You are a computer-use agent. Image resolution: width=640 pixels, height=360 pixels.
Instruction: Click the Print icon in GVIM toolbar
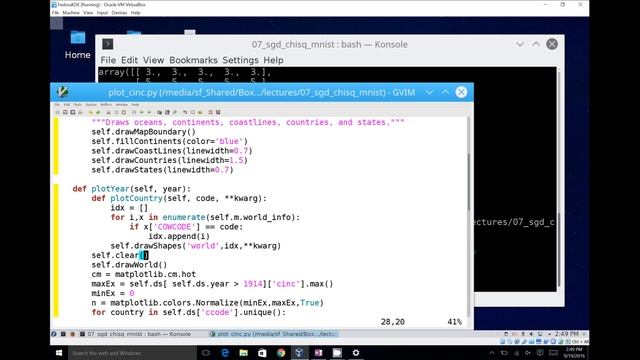80,112
